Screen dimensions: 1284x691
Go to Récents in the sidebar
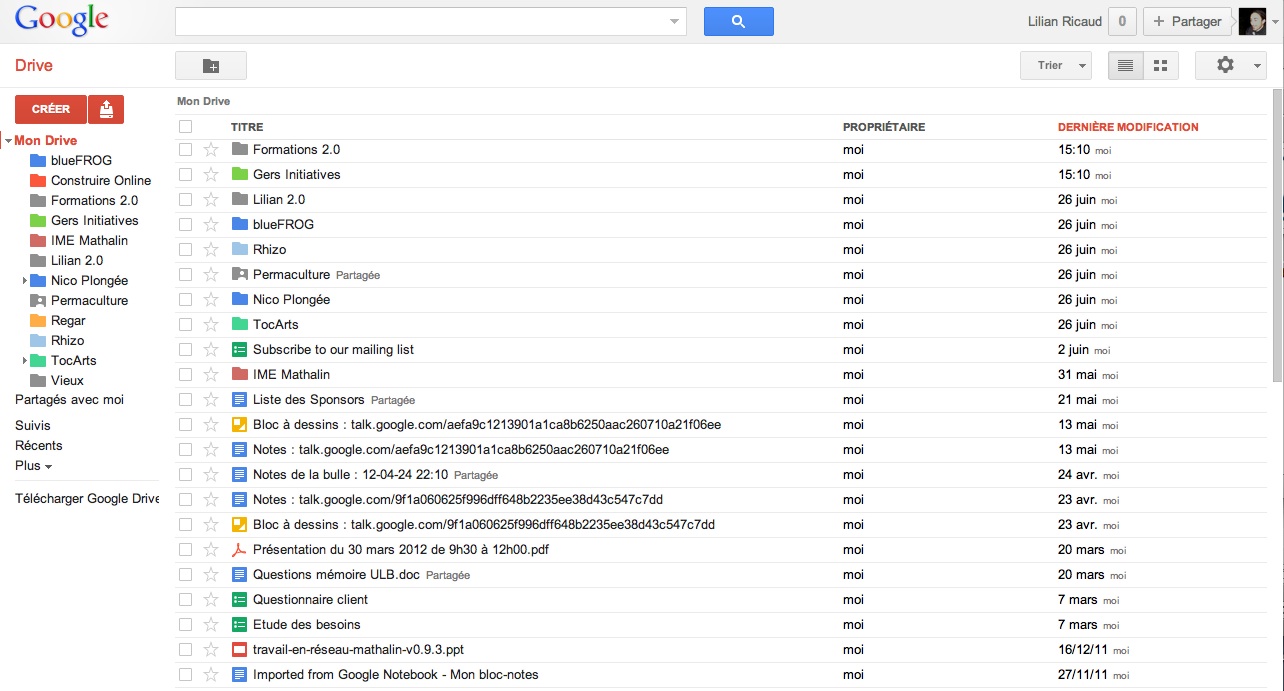(38, 446)
